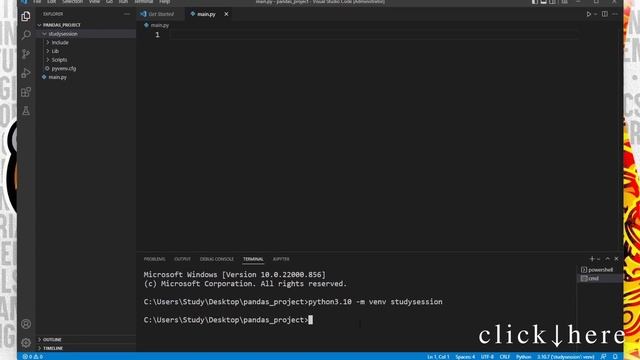Open the Terminal menu
This screenshot has height=360, width=640.
(144, 2)
